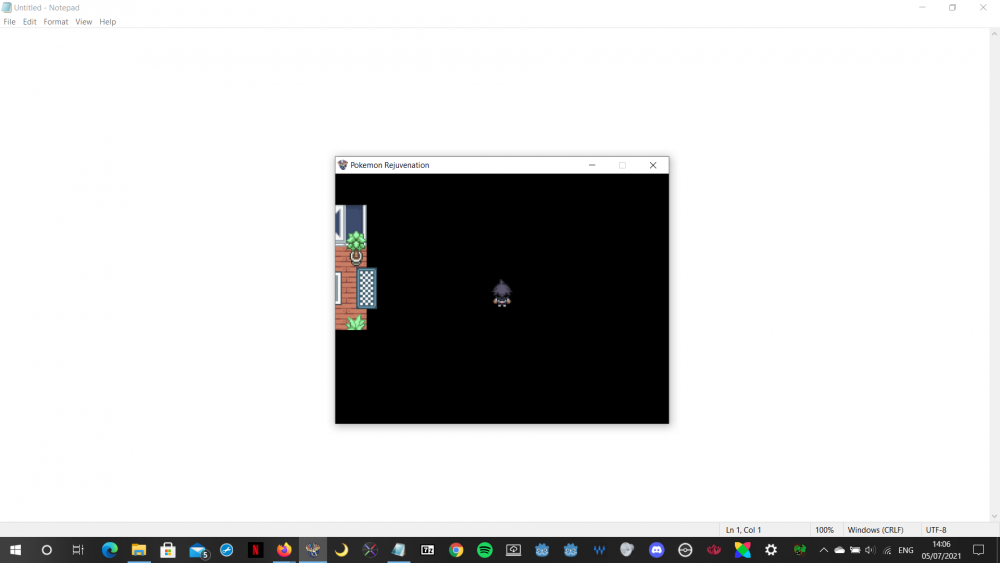The image size is (1000, 563).
Task: Minimize the Notepad window
Action: (x=922, y=8)
